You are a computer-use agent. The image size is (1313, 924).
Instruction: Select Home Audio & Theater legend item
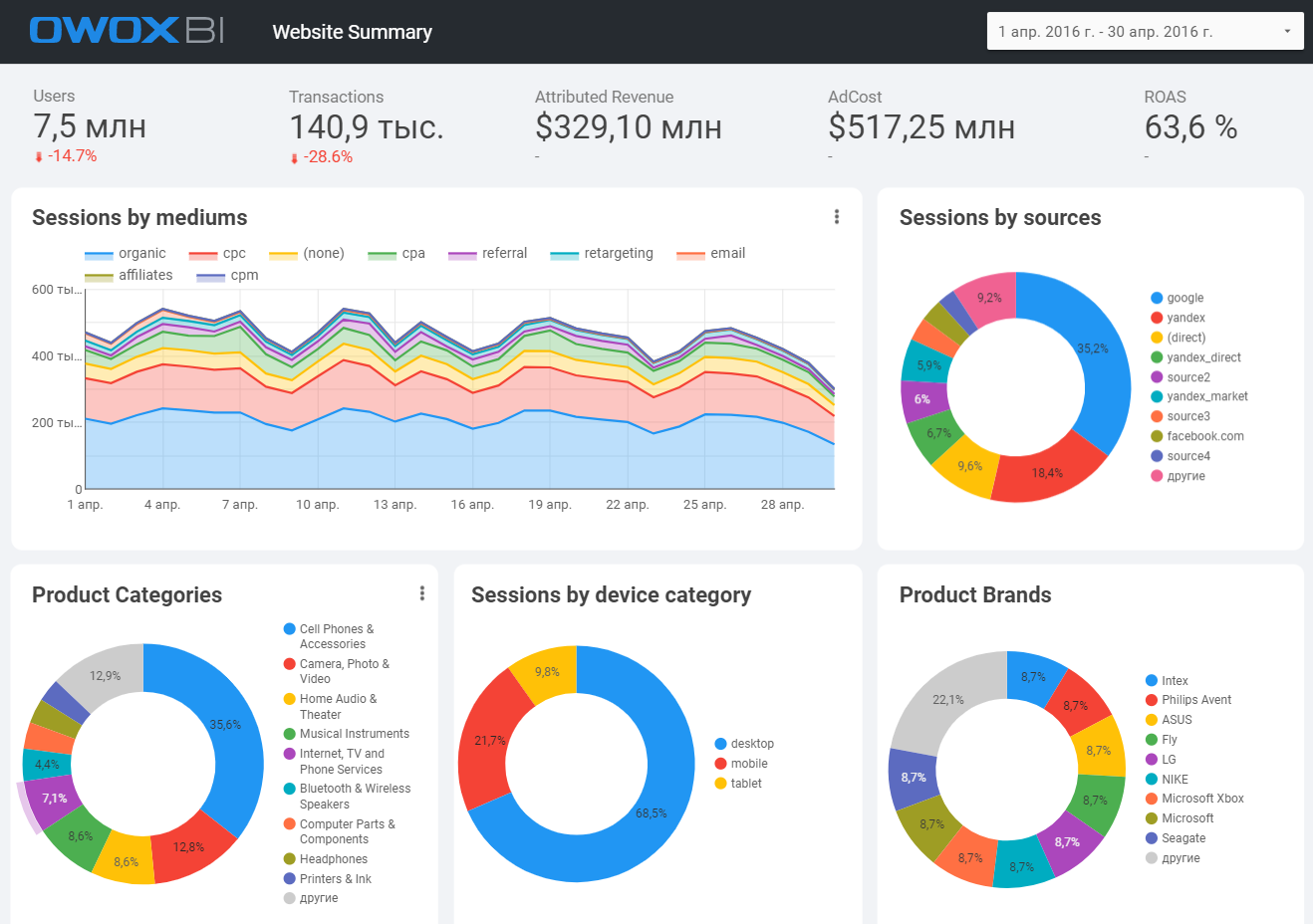[331, 707]
